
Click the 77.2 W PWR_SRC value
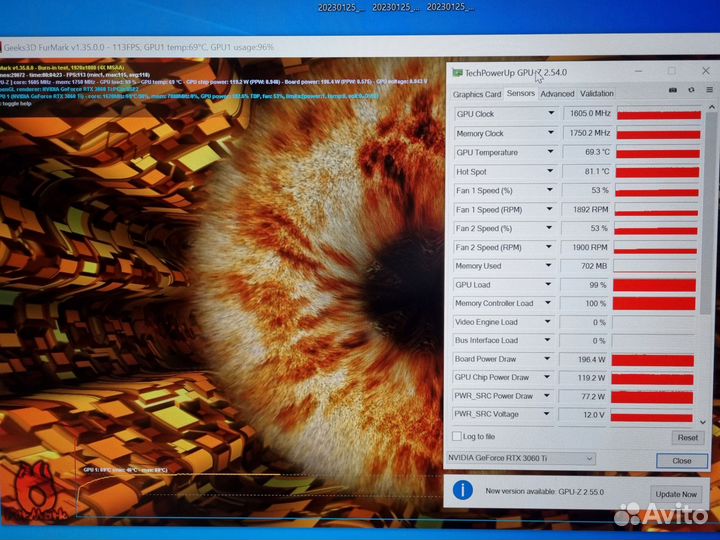[593, 396]
